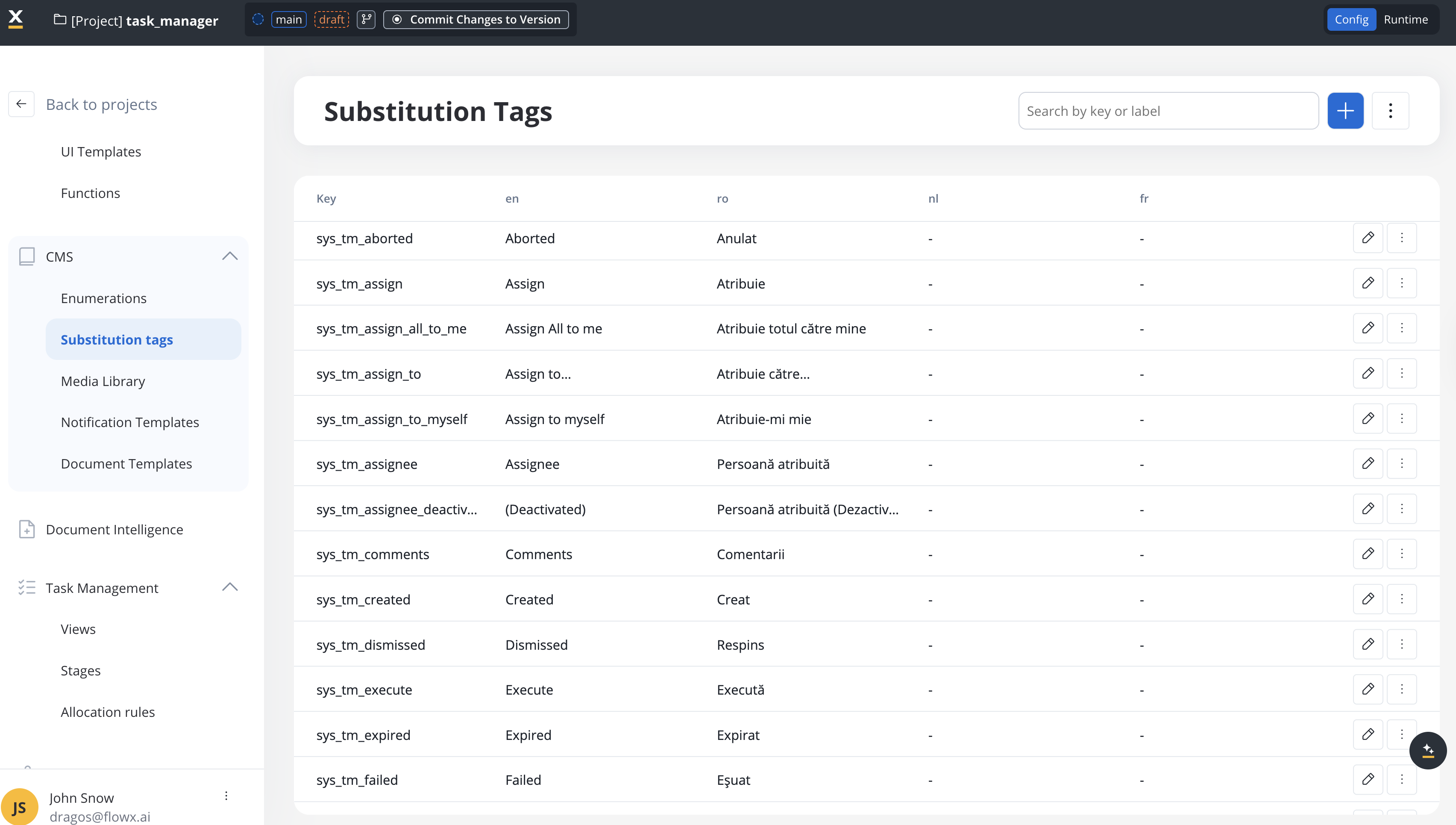This screenshot has width=1456, height=825.
Task: Edit the sys_tm_assignee row with pencil icon
Action: [1368, 463]
